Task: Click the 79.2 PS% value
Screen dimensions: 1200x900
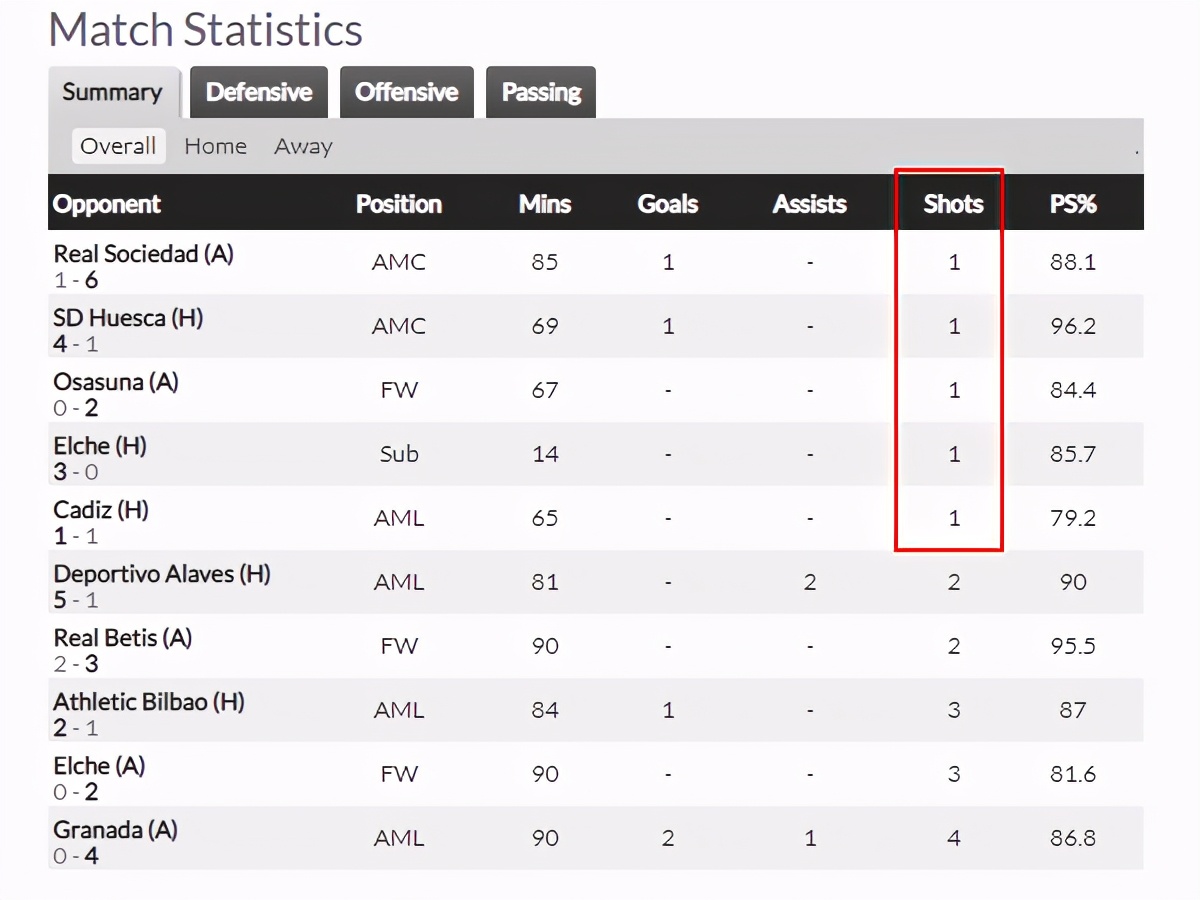Action: 1073,518
